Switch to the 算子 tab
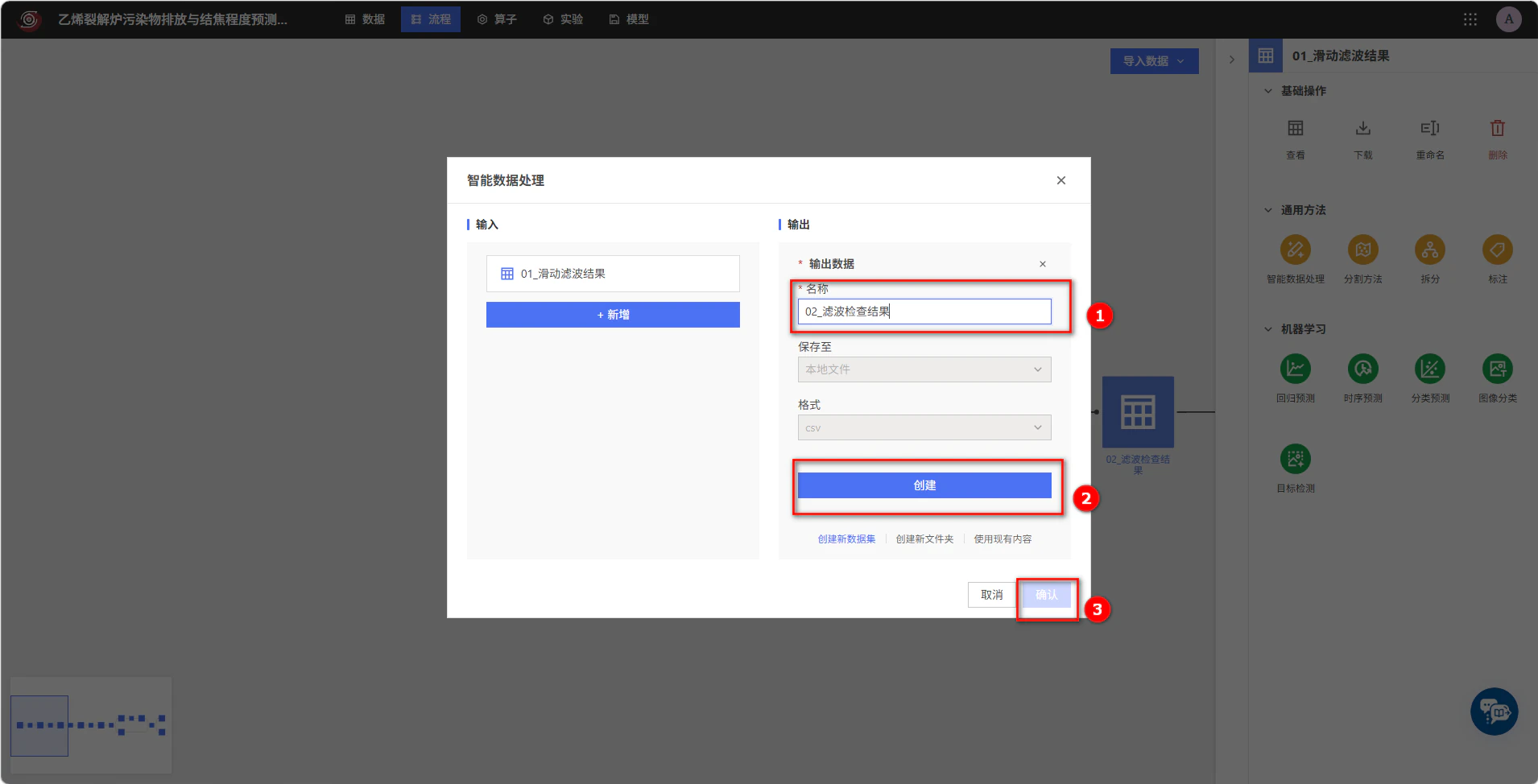Viewport: 1538px width, 784px height. 497,19
